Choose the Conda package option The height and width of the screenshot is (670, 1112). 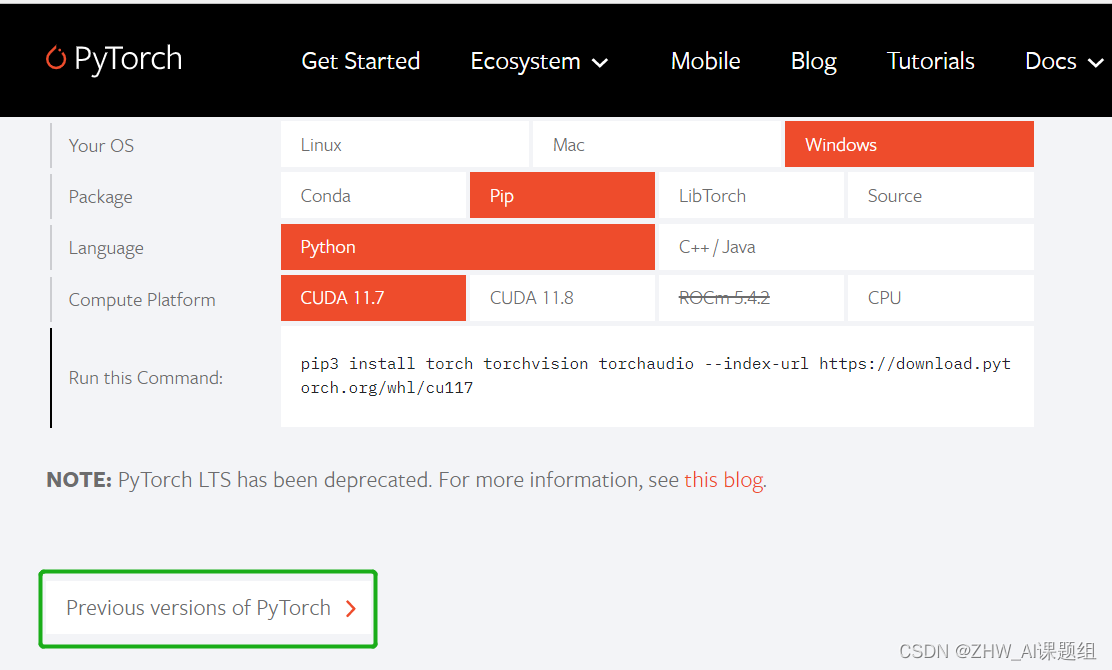(373, 196)
